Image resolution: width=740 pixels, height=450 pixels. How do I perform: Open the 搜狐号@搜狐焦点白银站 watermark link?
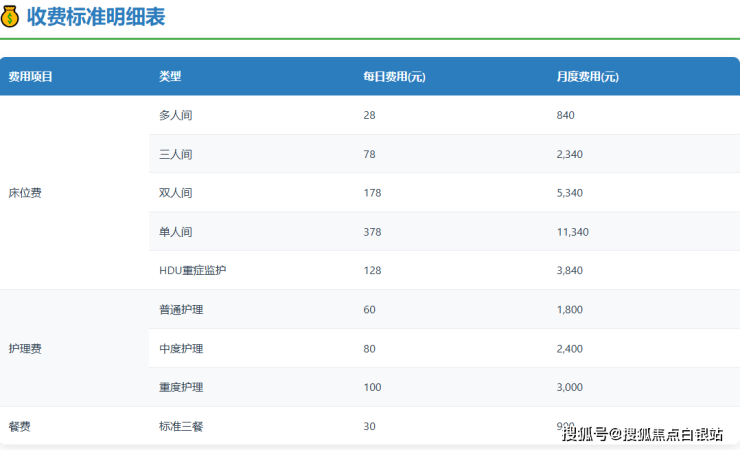pos(642,433)
